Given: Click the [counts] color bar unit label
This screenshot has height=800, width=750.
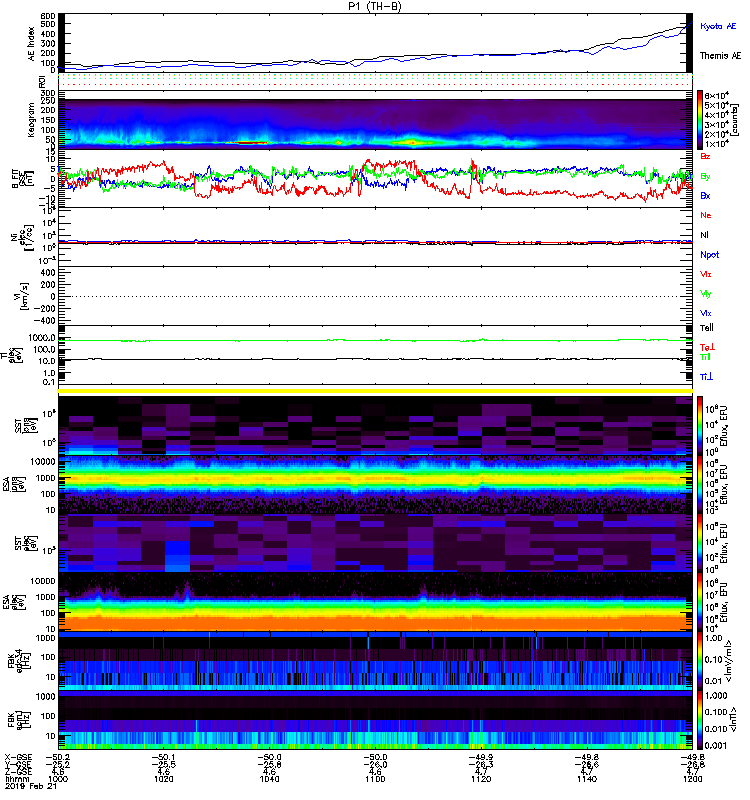Looking at the screenshot, I should click(x=734, y=120).
